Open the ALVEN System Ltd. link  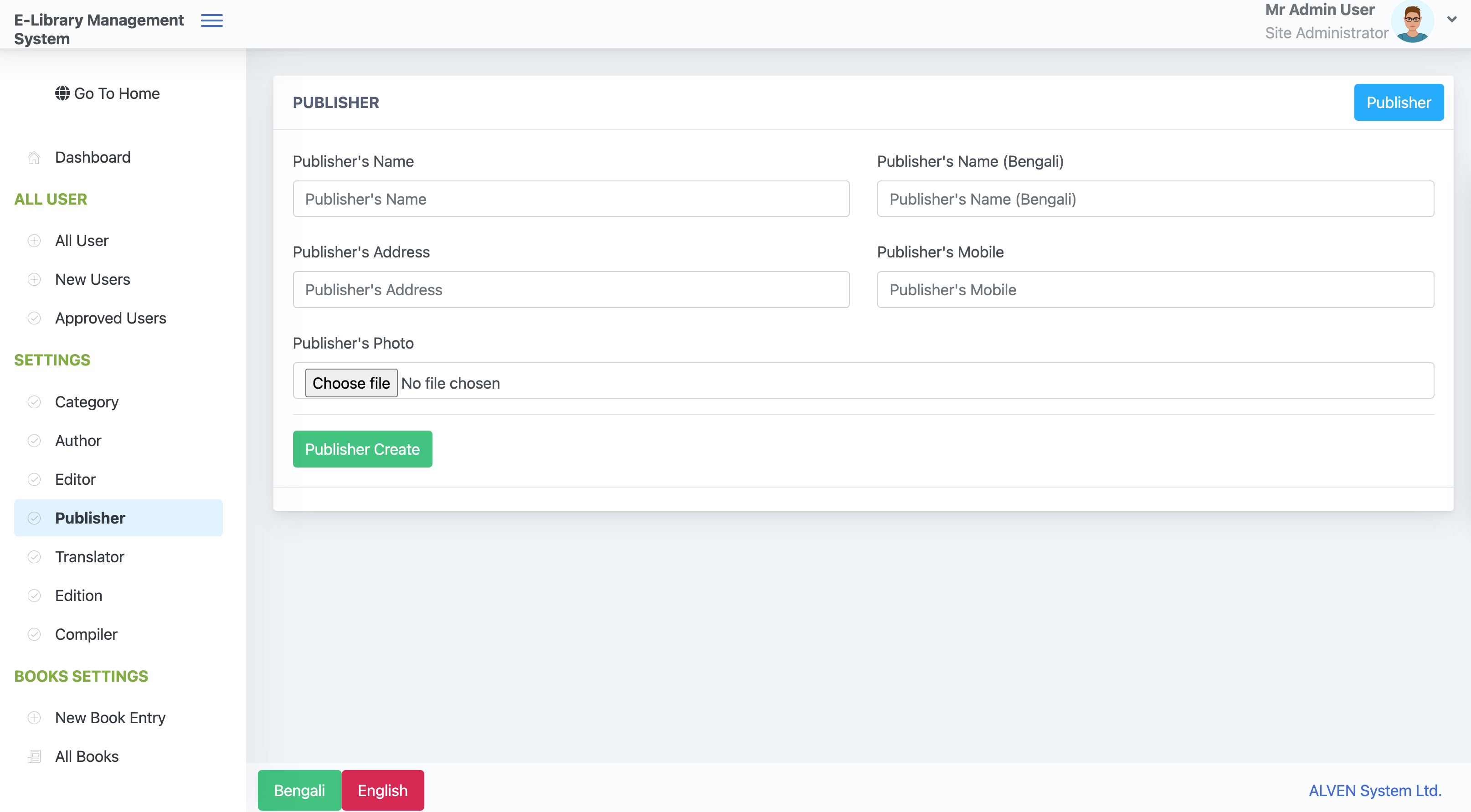pos(1375,790)
